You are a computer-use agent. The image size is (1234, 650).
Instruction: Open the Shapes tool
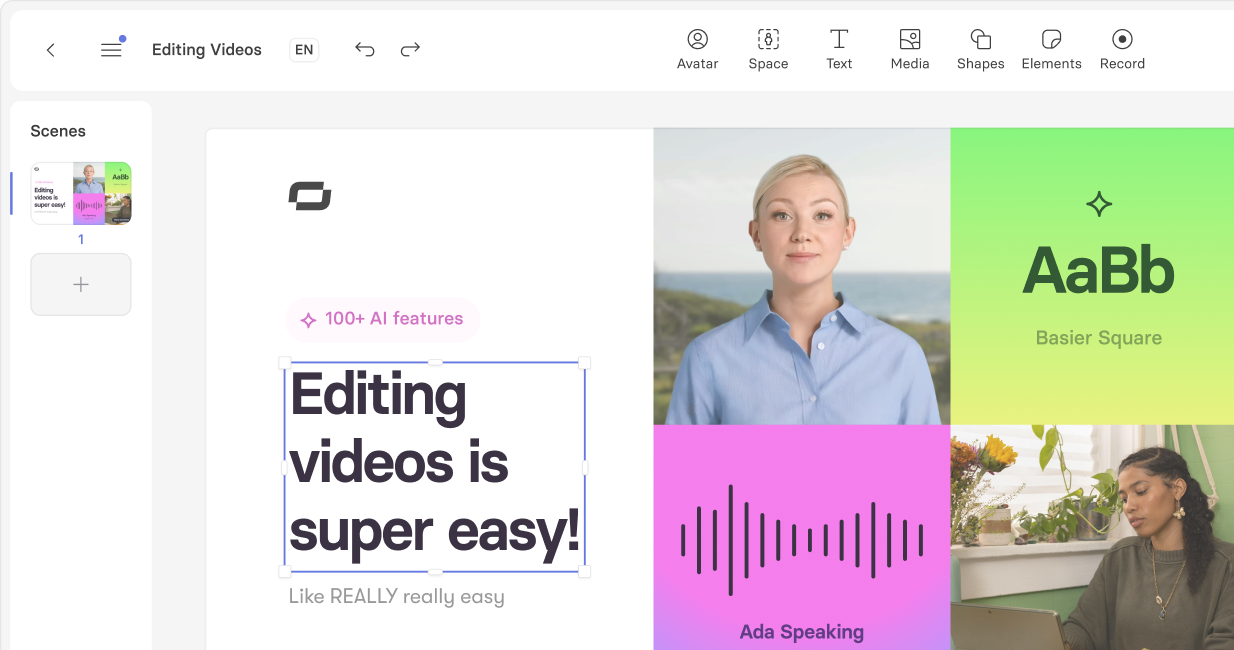980,49
